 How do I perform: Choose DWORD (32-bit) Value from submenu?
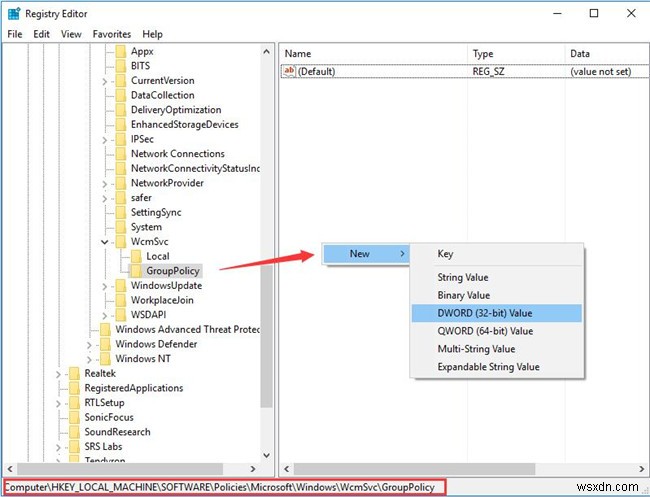(497, 313)
